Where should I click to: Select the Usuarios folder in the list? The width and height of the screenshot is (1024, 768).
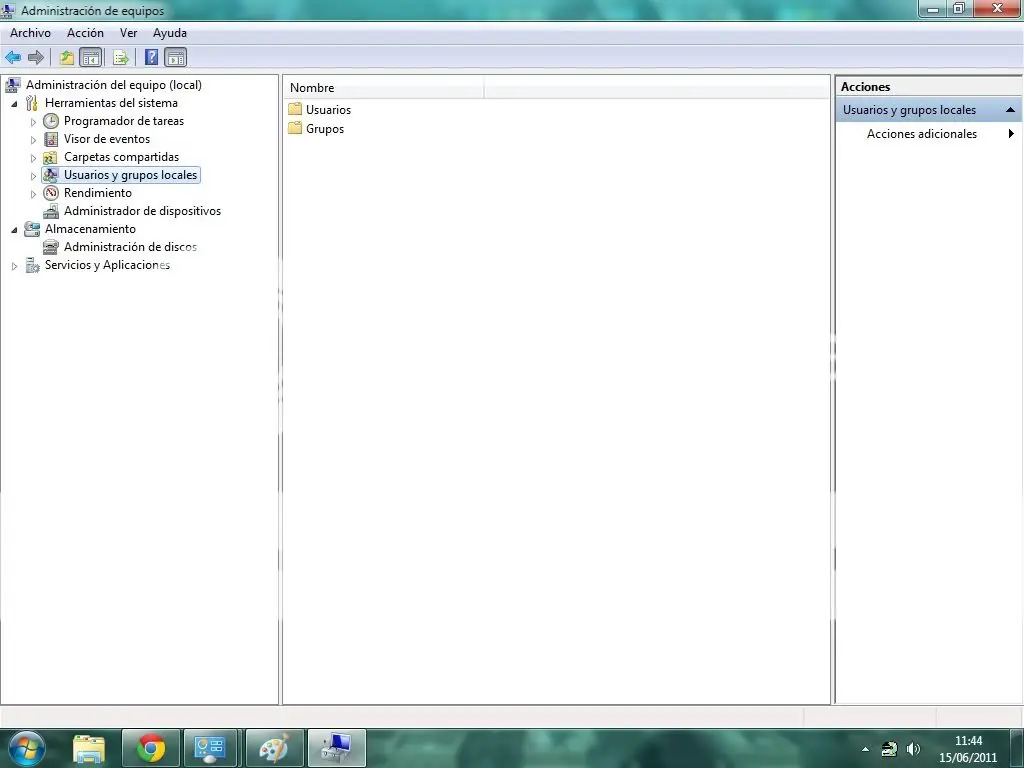[x=328, y=110]
